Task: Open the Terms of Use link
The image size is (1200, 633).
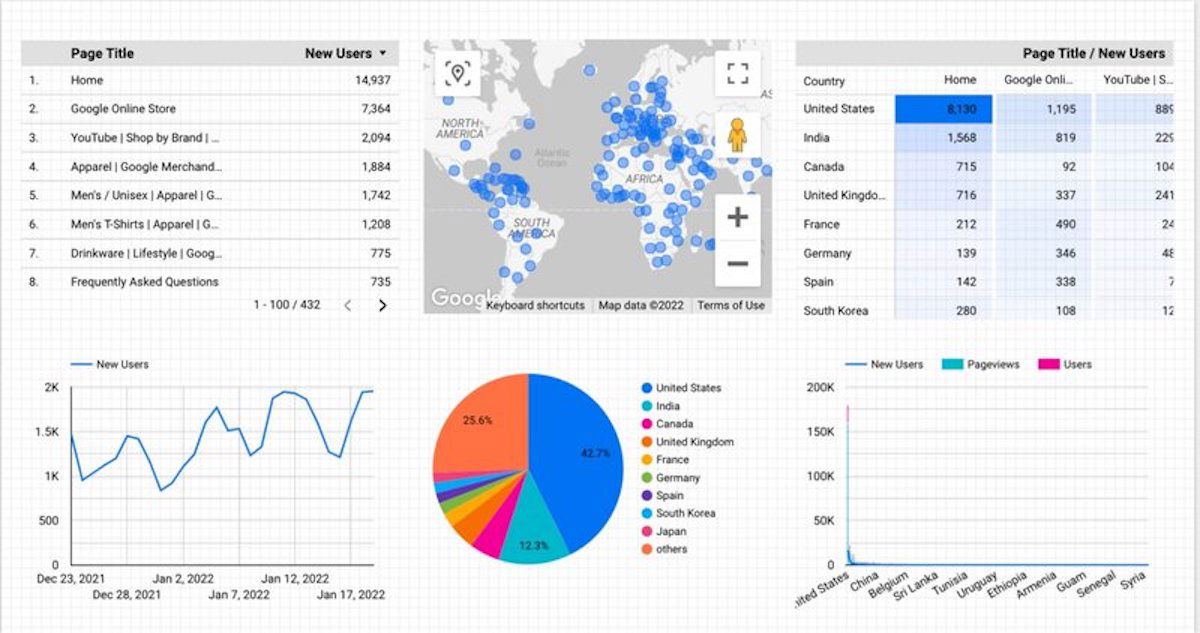Action: tap(733, 306)
